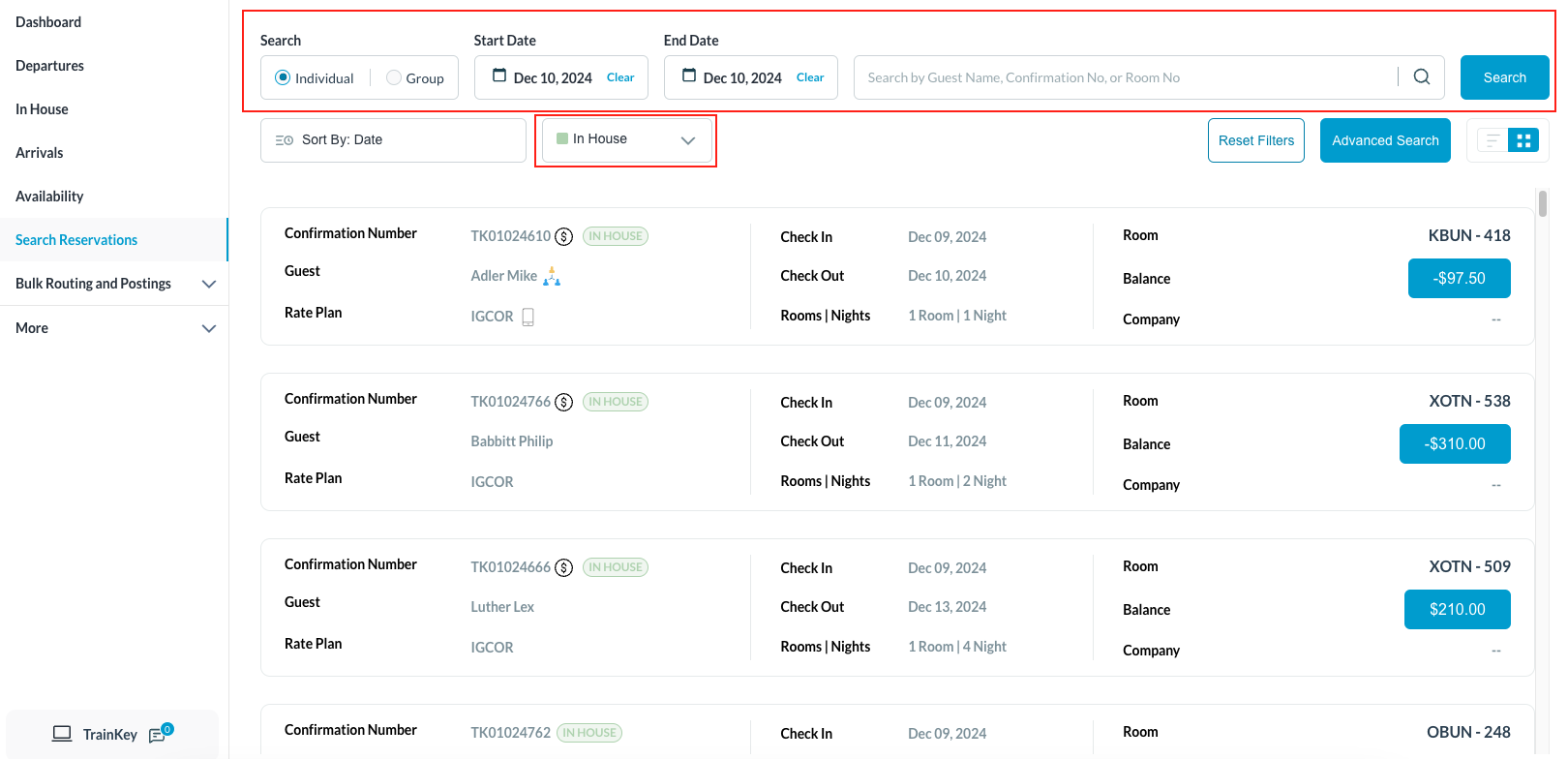Screen dimensions: 1568x759
Task: Select the Individual radio button
Action: 283,77
